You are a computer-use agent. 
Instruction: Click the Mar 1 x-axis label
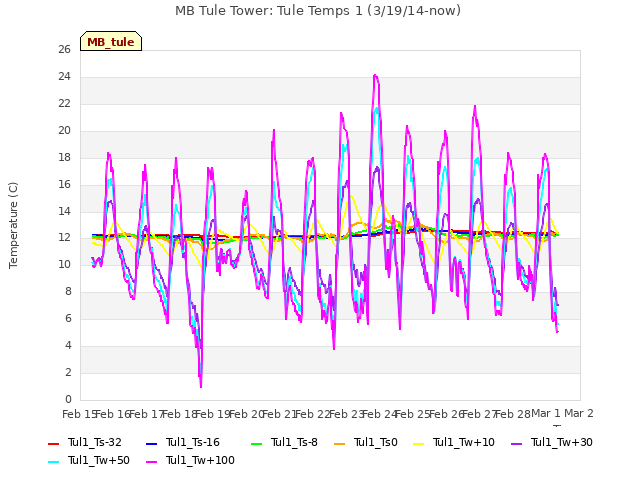546,413
